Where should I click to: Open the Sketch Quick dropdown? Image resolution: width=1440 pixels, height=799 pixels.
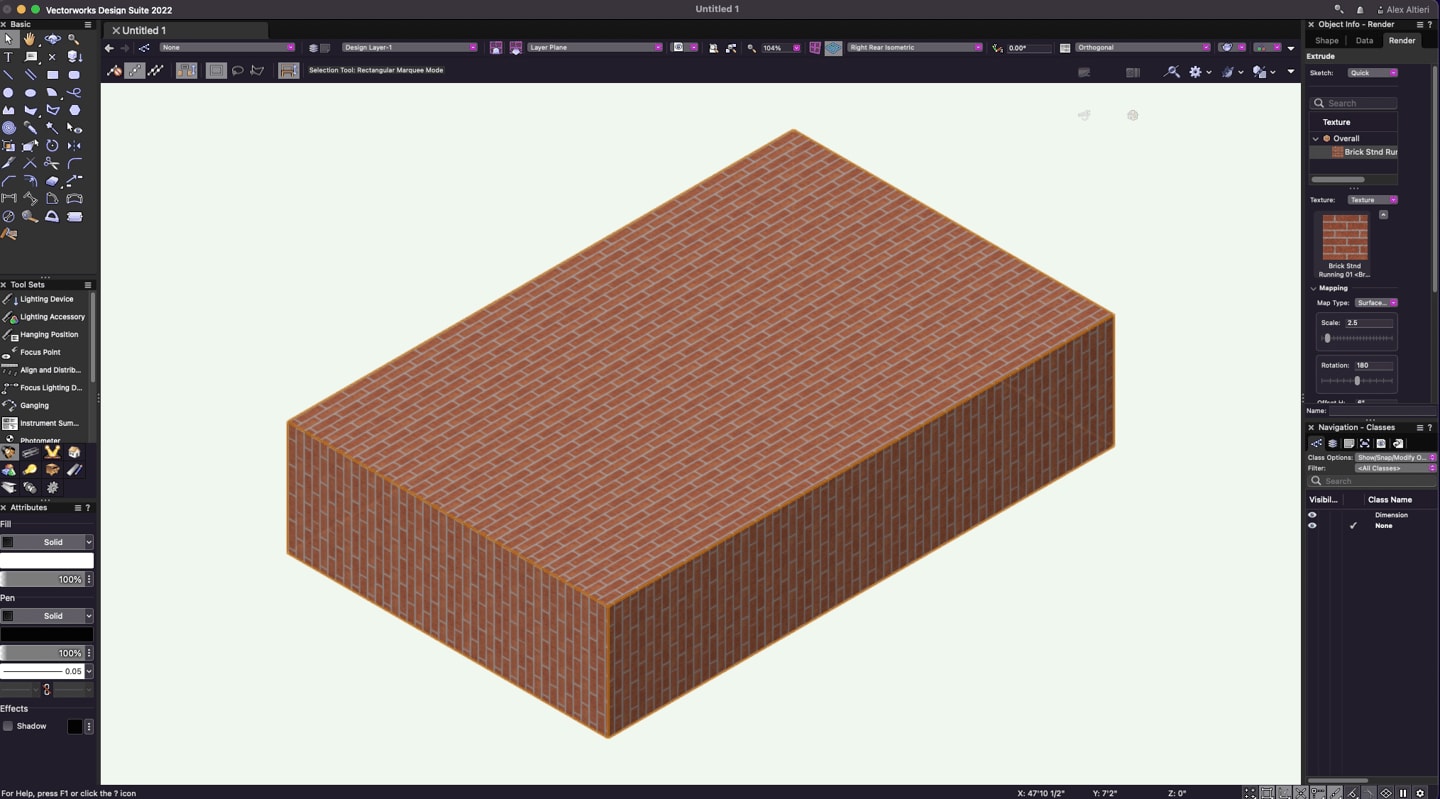click(1372, 73)
